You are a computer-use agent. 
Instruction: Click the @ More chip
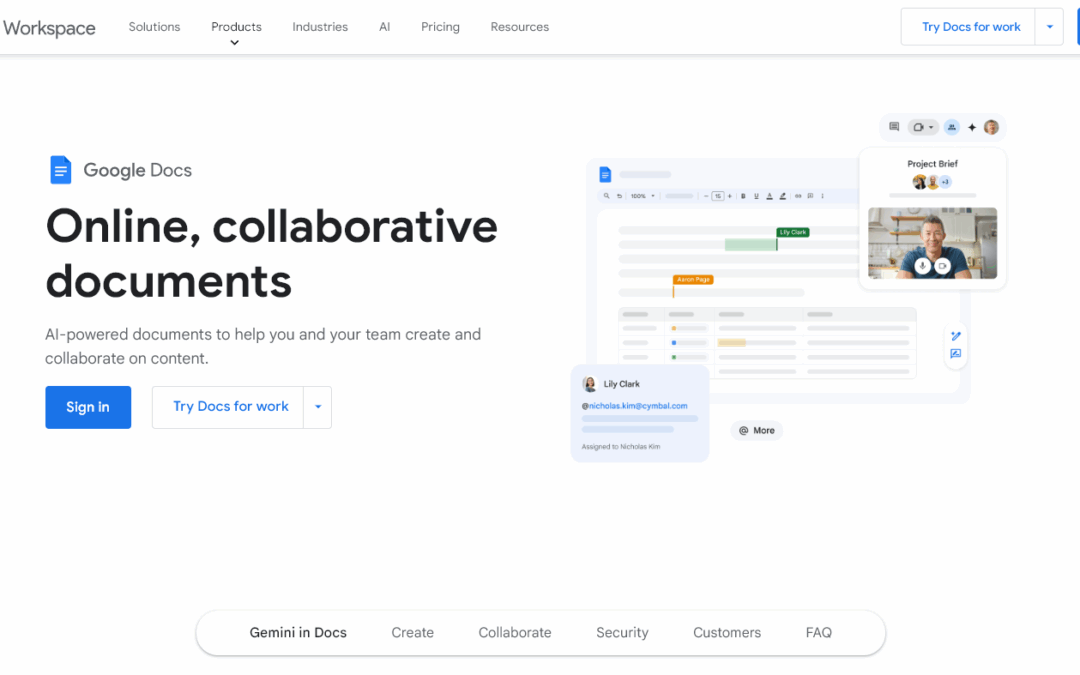tap(756, 430)
